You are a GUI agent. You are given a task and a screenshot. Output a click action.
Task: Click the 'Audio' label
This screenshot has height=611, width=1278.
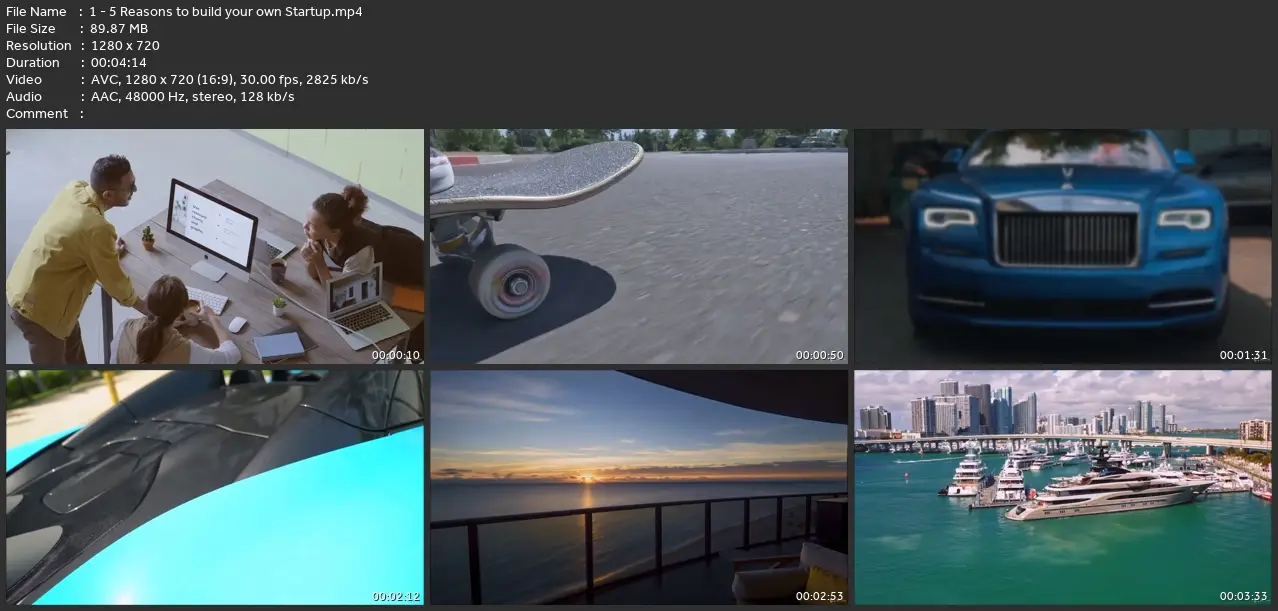24,97
